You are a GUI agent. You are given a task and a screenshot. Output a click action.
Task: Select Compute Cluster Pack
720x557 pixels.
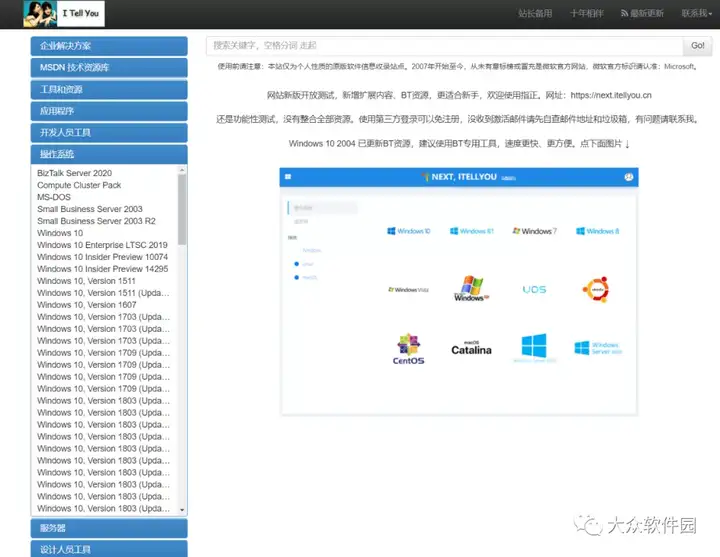tap(79, 185)
